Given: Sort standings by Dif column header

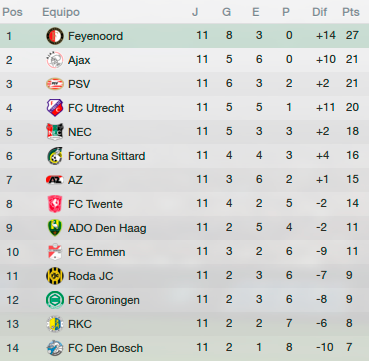Looking at the screenshot, I should click(320, 12).
